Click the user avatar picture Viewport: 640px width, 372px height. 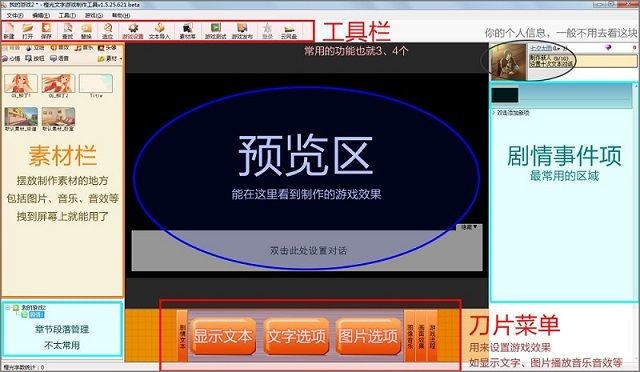[509, 62]
